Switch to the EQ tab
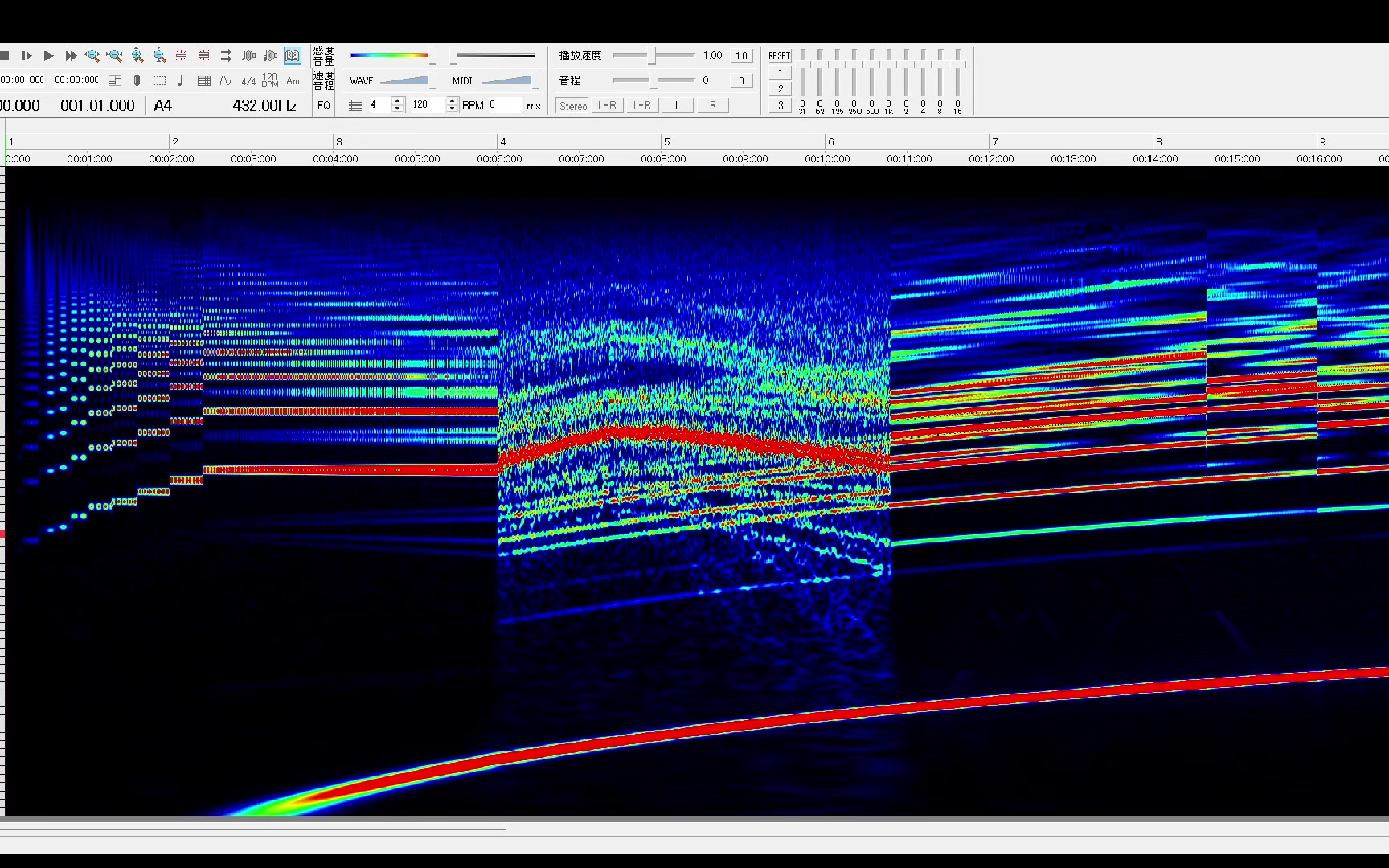Image resolution: width=1389 pixels, height=868 pixels. [x=323, y=105]
